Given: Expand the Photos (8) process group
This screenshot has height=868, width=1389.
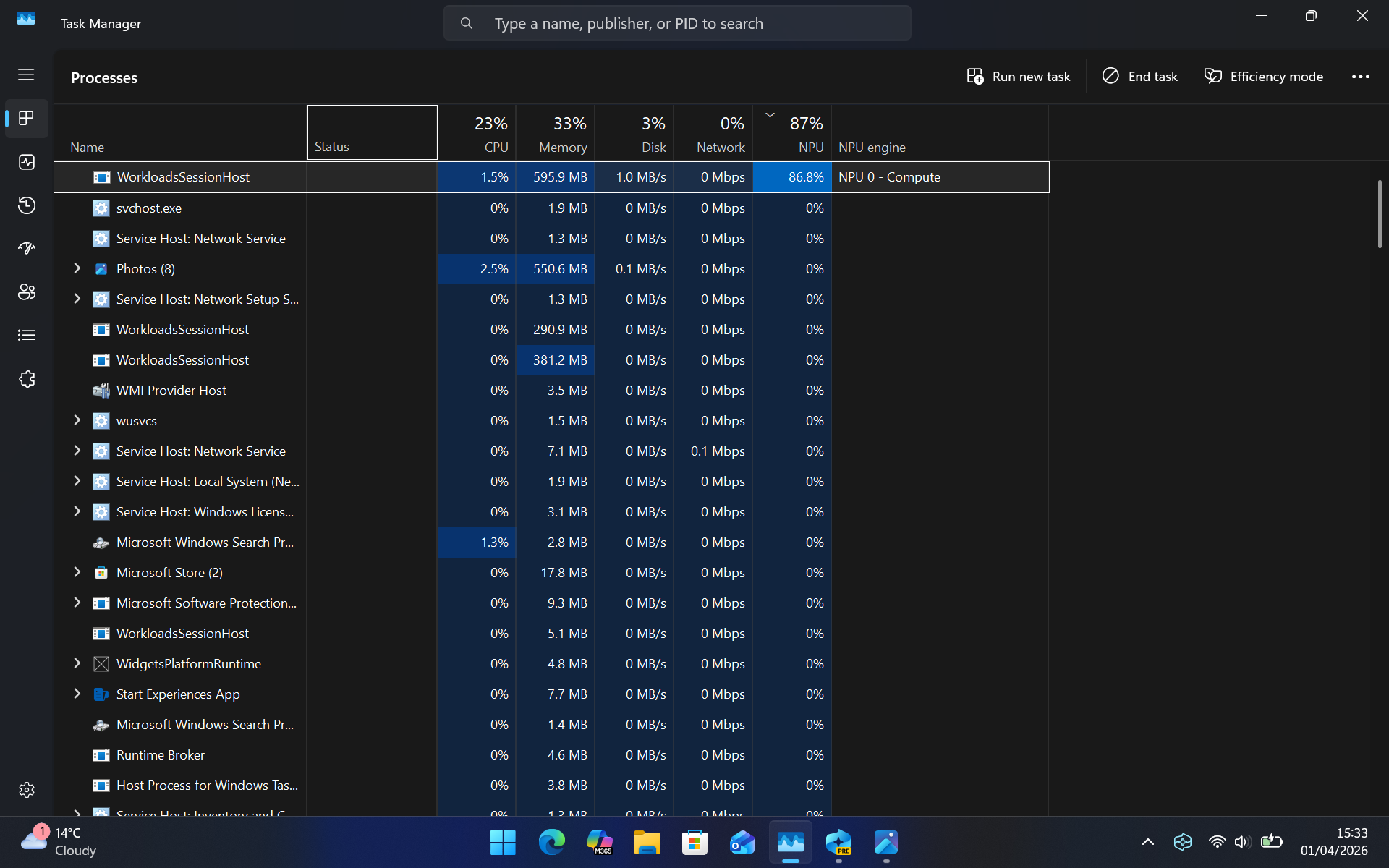Looking at the screenshot, I should [77, 268].
